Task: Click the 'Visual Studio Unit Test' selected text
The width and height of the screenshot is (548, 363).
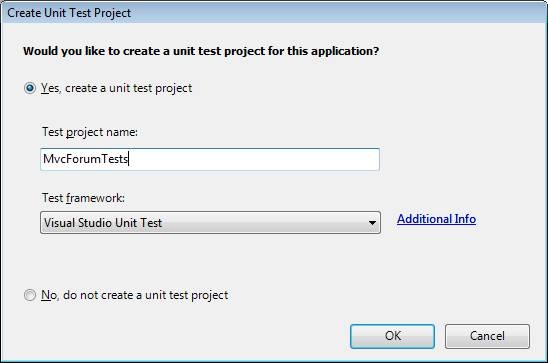Action: tap(103, 223)
